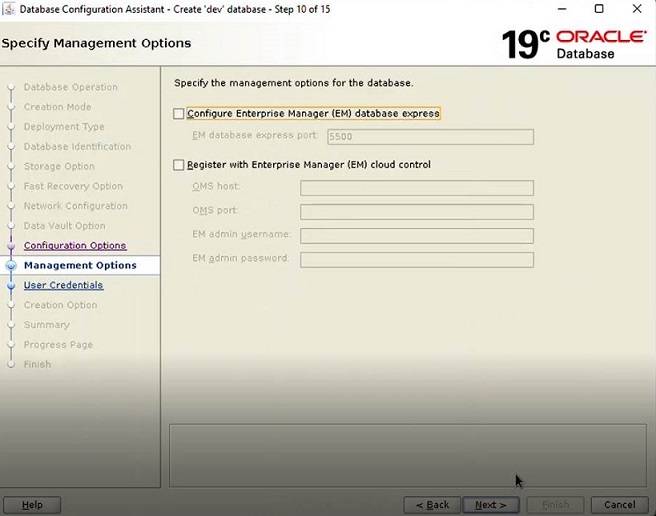Viewport: 656px width, 516px height.
Task: Minimize the Database Configuration Assistant window
Action: click(562, 9)
